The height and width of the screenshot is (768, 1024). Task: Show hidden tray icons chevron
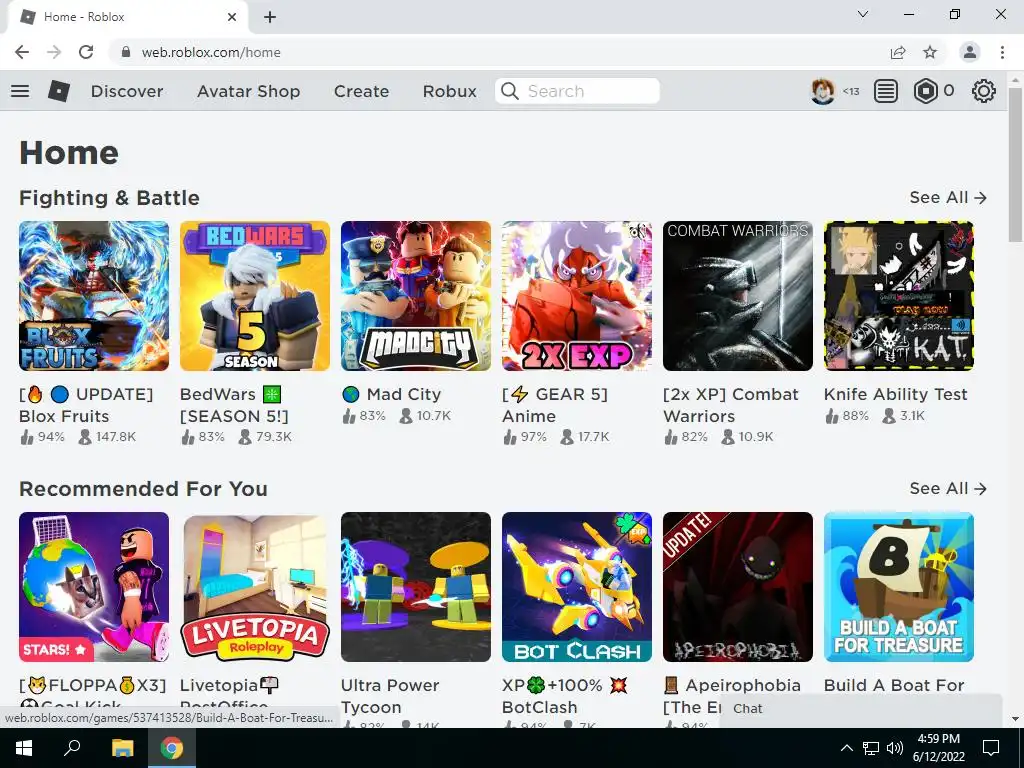pyautogui.click(x=846, y=748)
